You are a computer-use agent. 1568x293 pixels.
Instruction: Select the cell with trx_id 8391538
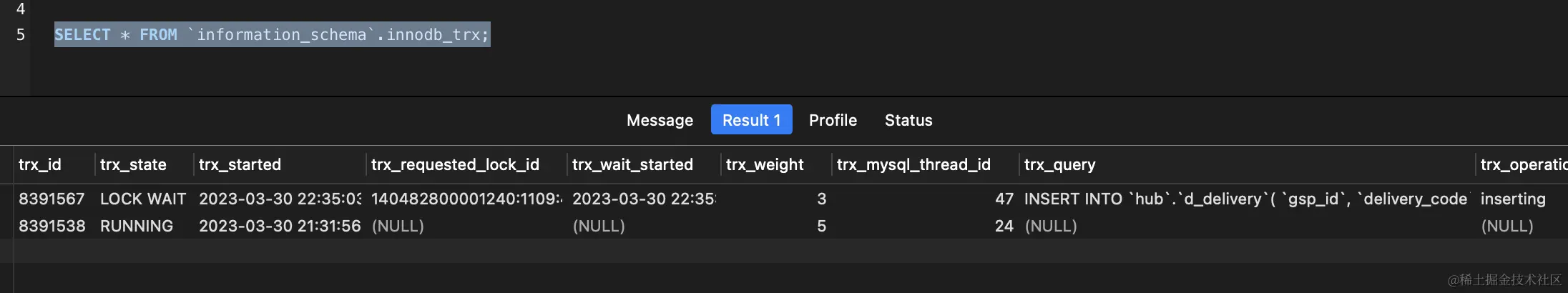point(52,226)
